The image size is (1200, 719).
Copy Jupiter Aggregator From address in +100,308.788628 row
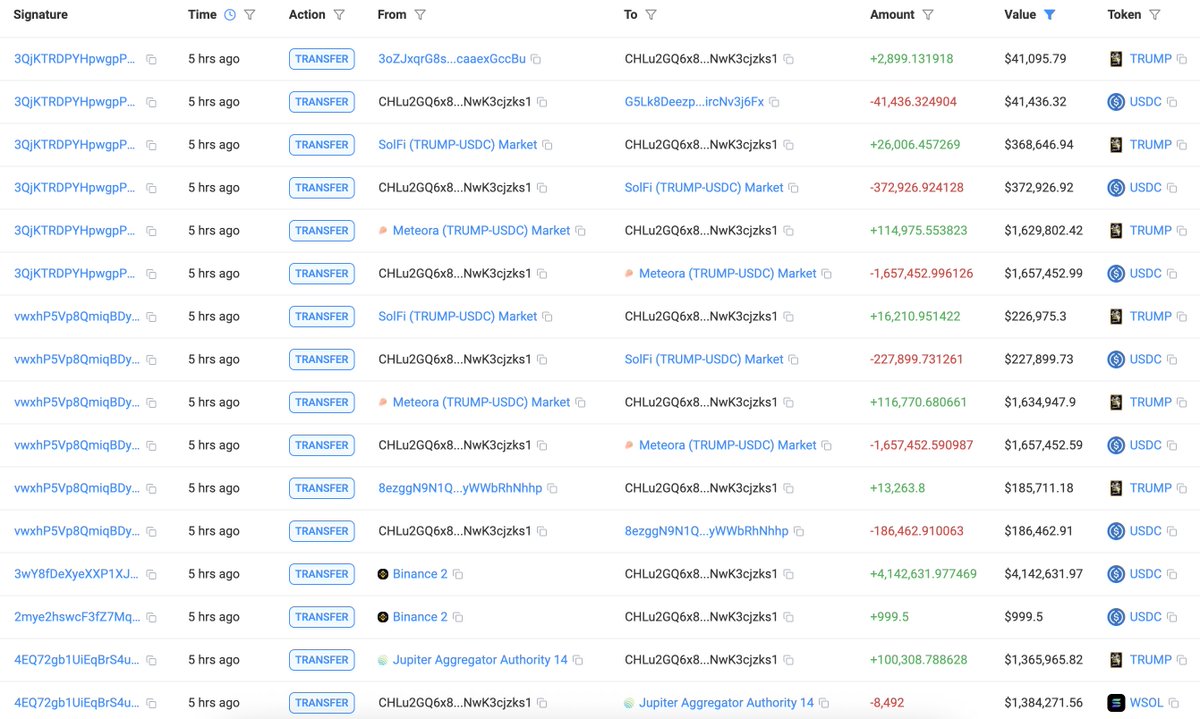pos(578,661)
